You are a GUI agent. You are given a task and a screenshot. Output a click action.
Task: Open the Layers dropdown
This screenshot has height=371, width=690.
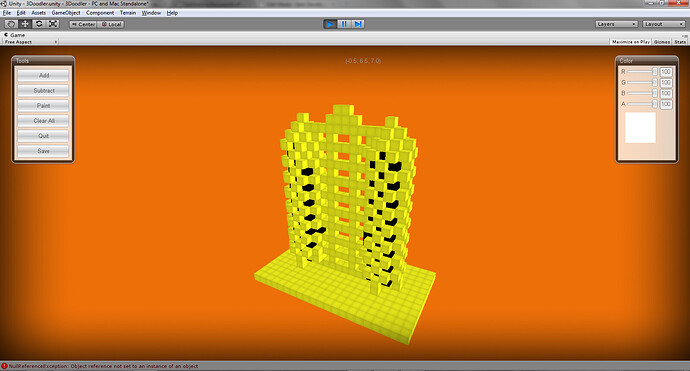tap(617, 24)
